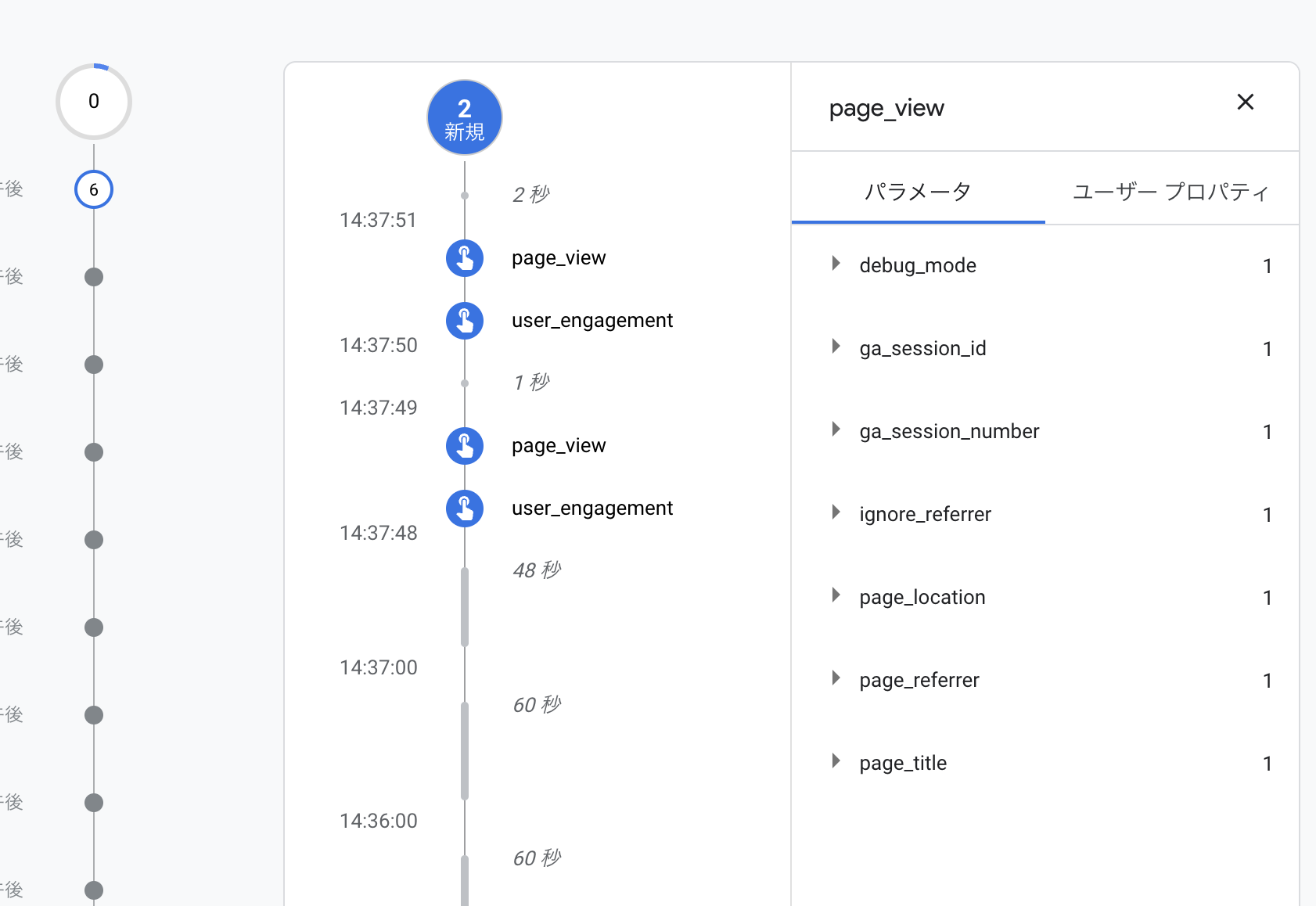This screenshot has height=906, width=1316.
Task: Click the 48 秒 gap label
Action: [x=537, y=570]
